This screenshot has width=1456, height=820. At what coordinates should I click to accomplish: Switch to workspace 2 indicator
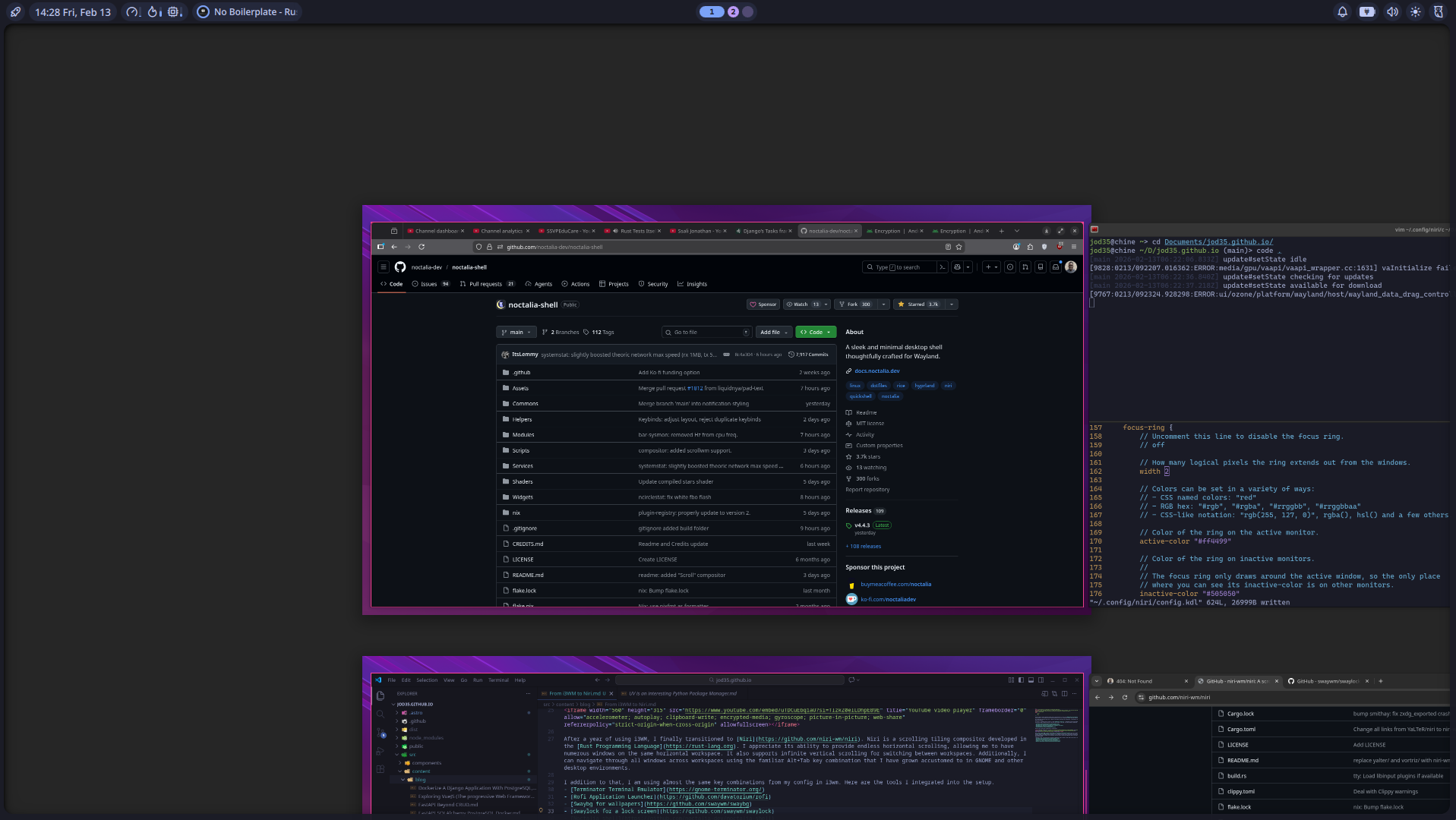[x=733, y=12]
